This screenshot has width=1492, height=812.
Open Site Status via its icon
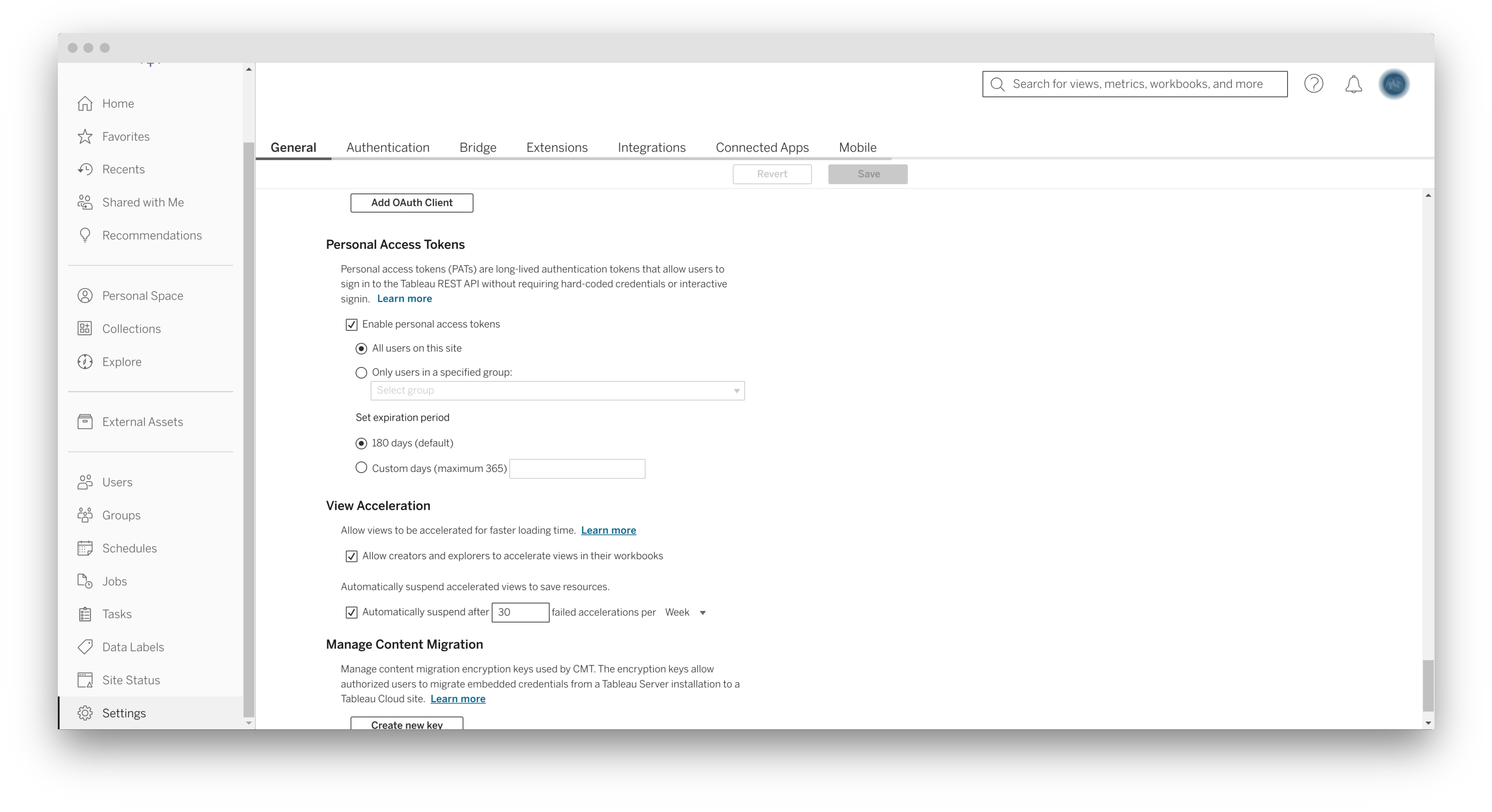click(x=85, y=680)
